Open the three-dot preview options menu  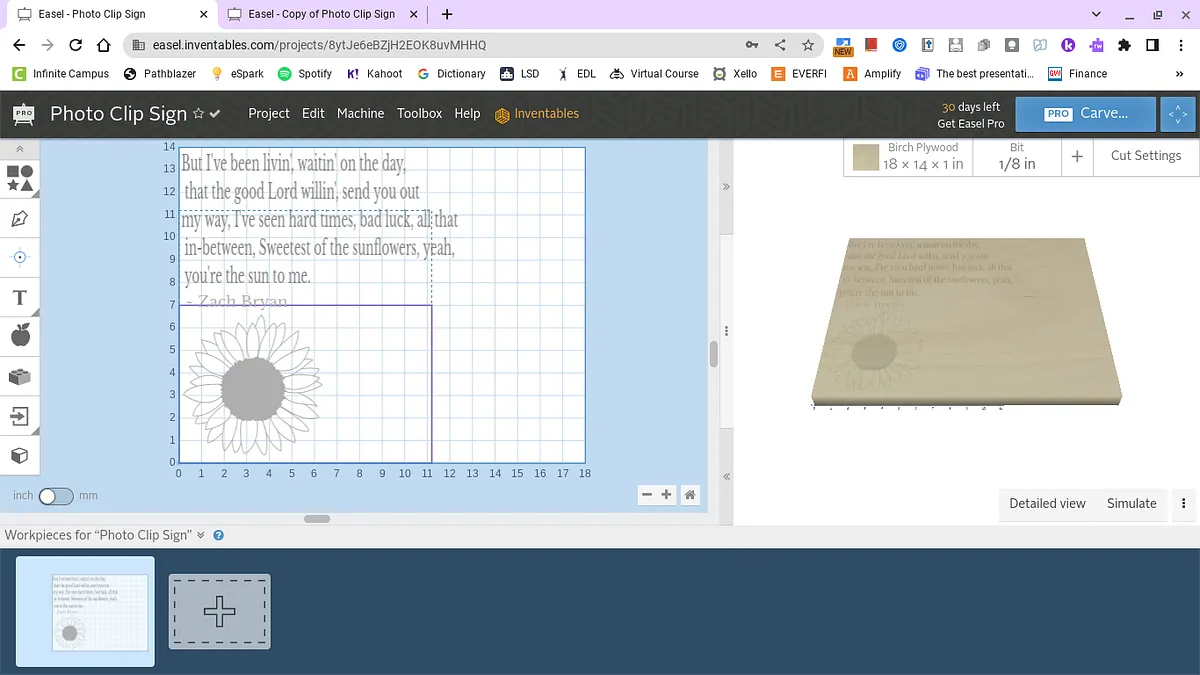pyautogui.click(x=1184, y=503)
